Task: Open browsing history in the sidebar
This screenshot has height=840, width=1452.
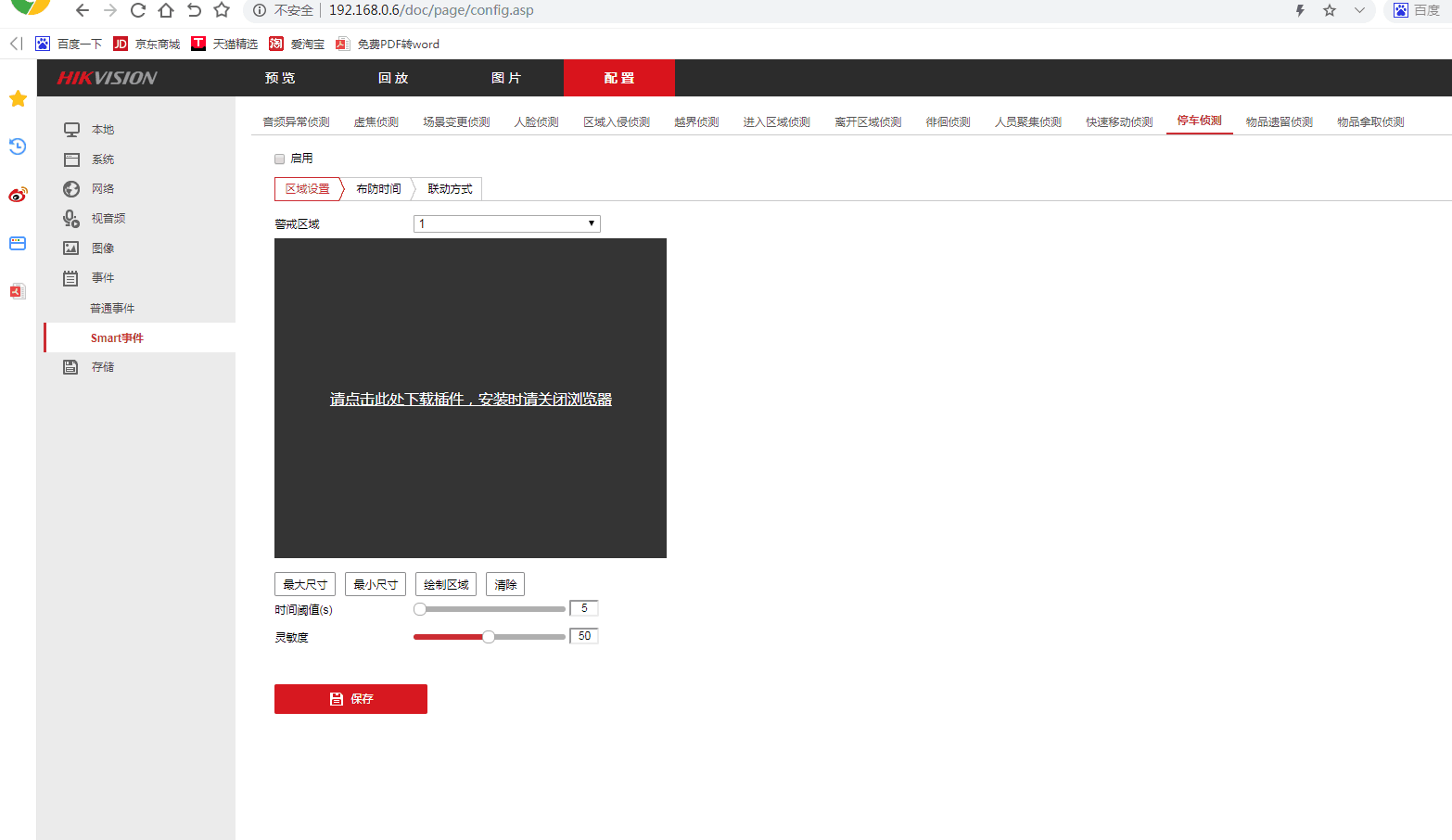Action: [18, 146]
